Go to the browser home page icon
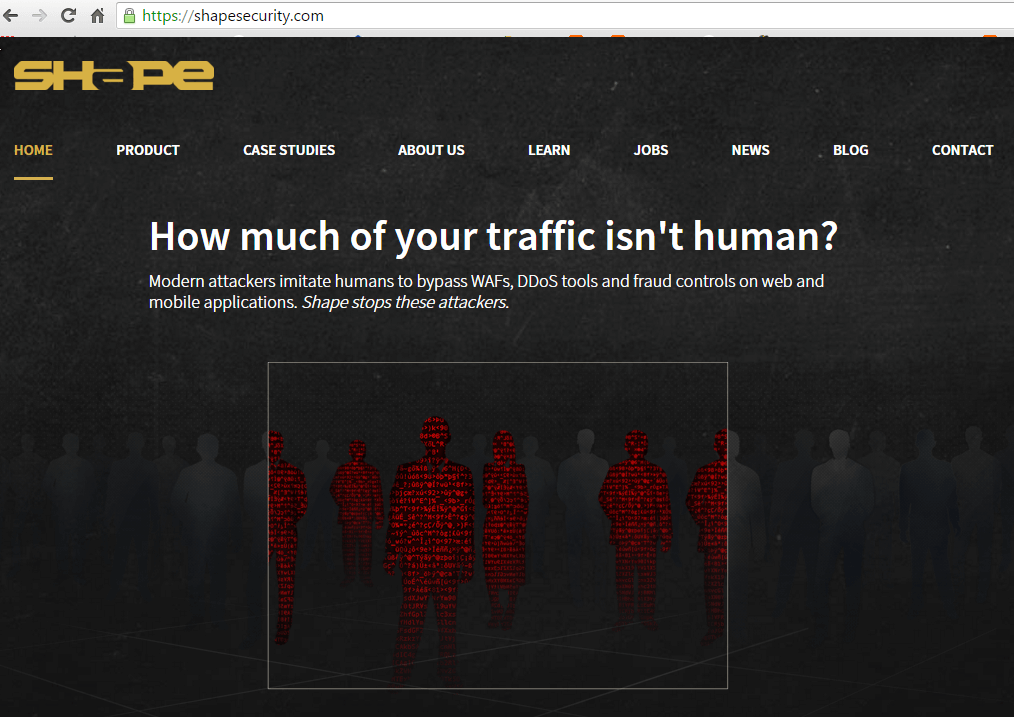Image resolution: width=1014 pixels, height=717 pixels. pyautogui.click(x=97, y=16)
